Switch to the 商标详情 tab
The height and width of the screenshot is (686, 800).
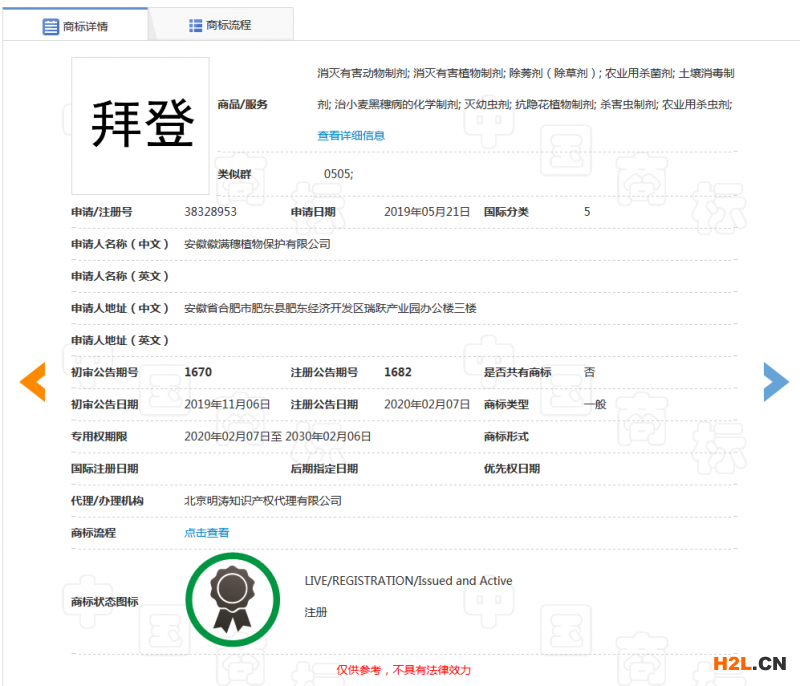[76, 25]
